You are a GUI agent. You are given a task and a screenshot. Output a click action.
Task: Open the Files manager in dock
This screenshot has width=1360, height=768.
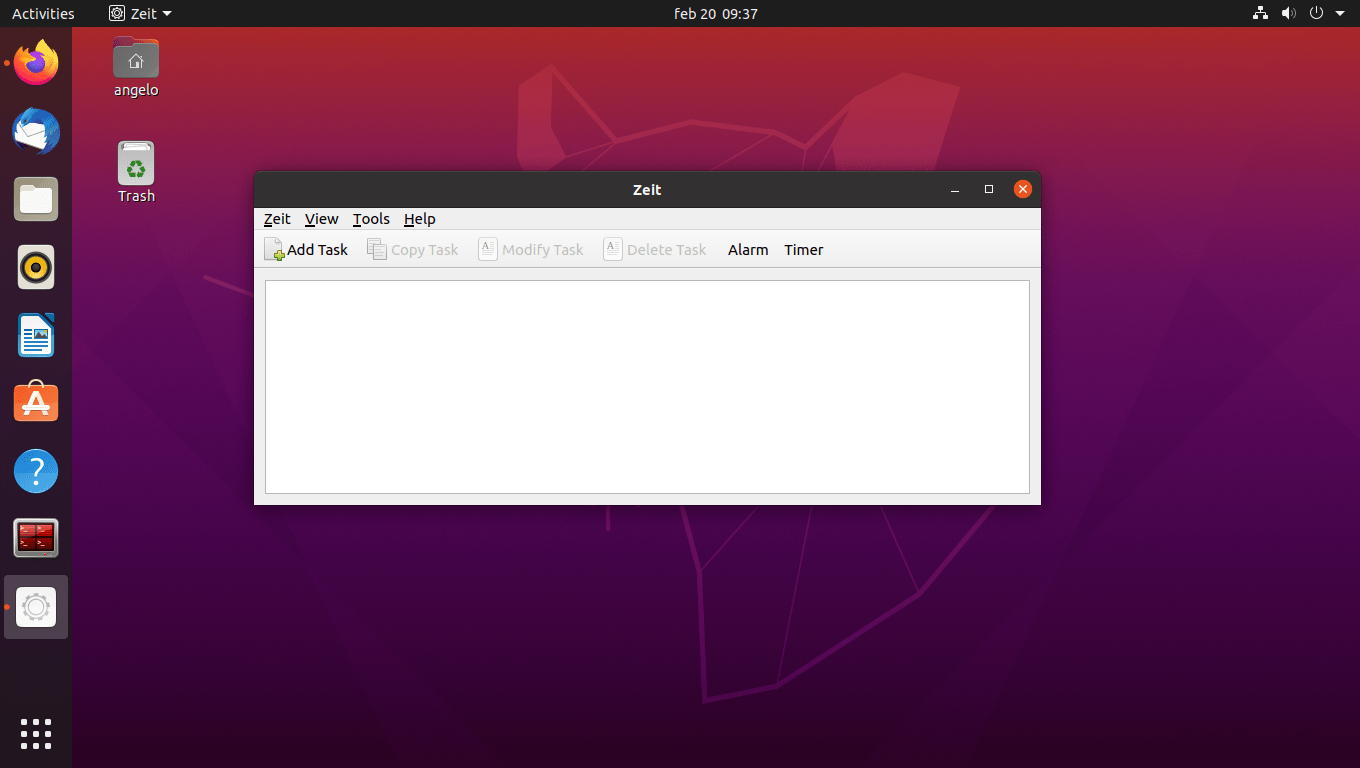point(36,199)
